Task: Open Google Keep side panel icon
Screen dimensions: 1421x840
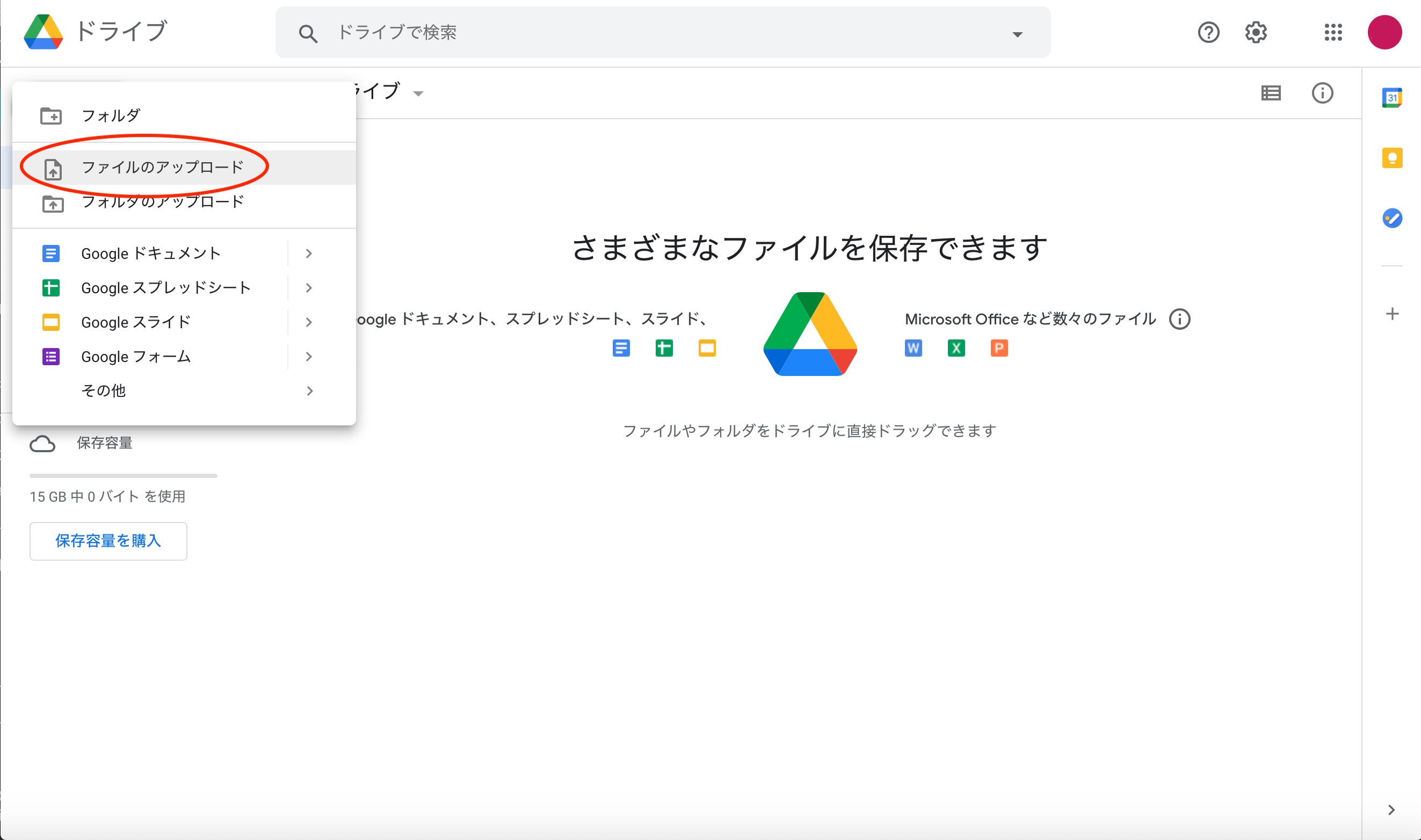Action: pos(1391,158)
